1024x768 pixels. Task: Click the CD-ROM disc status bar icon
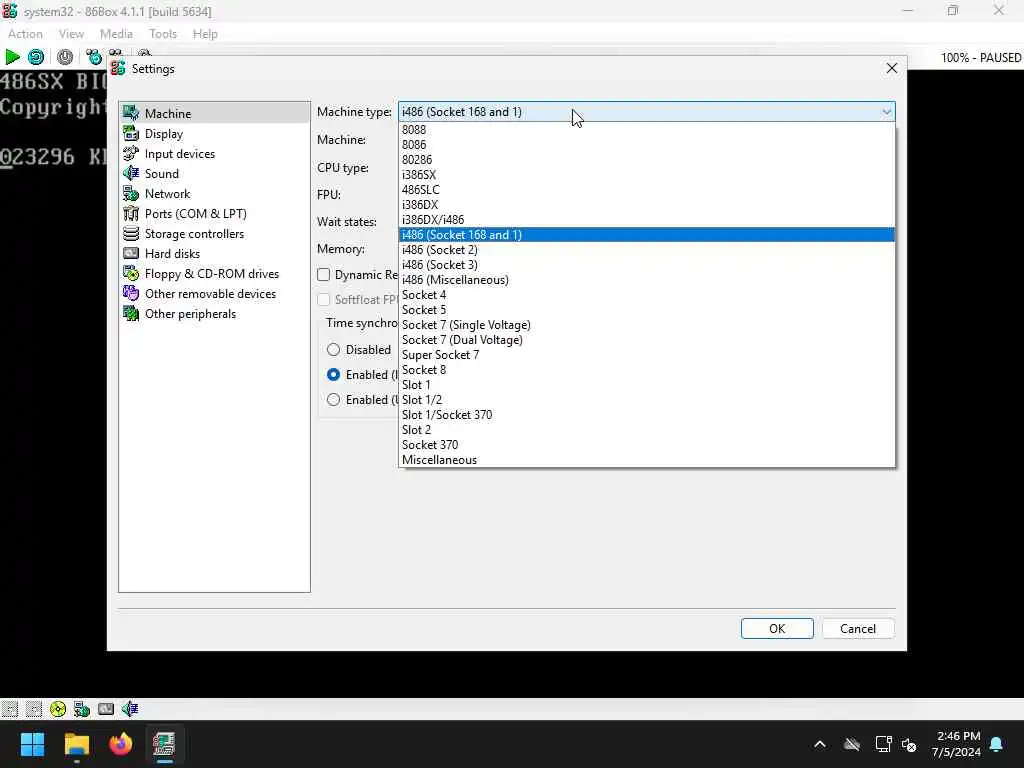point(57,709)
